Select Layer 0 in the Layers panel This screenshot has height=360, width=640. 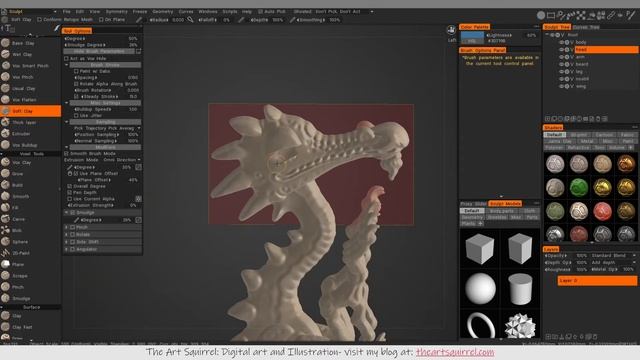point(597,280)
